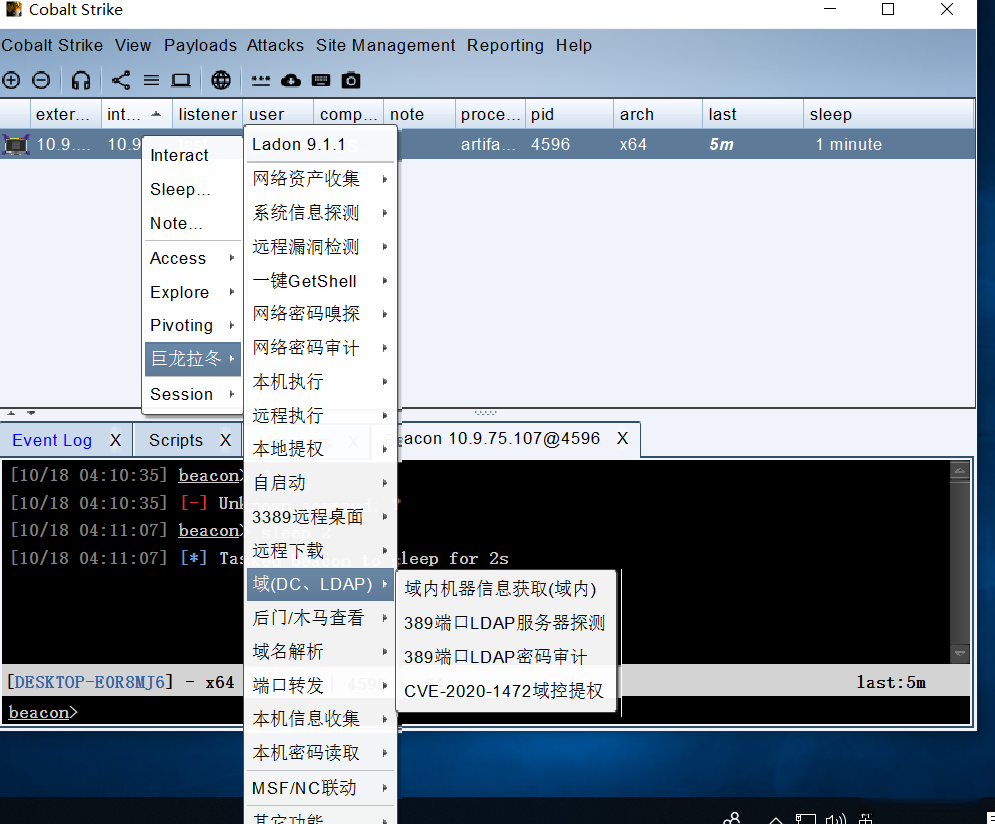Click the globe web icon in toolbar
The width and height of the screenshot is (995, 824).
pyautogui.click(x=221, y=80)
